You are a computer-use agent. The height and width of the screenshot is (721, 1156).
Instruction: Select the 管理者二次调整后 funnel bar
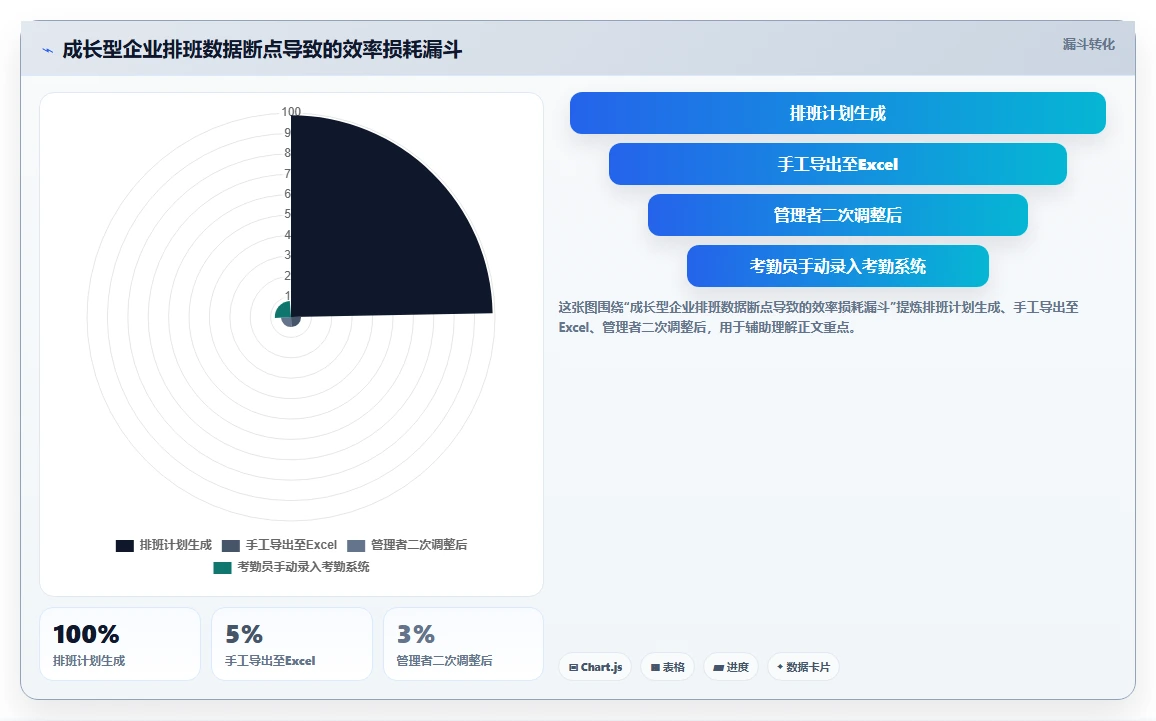(x=838, y=215)
